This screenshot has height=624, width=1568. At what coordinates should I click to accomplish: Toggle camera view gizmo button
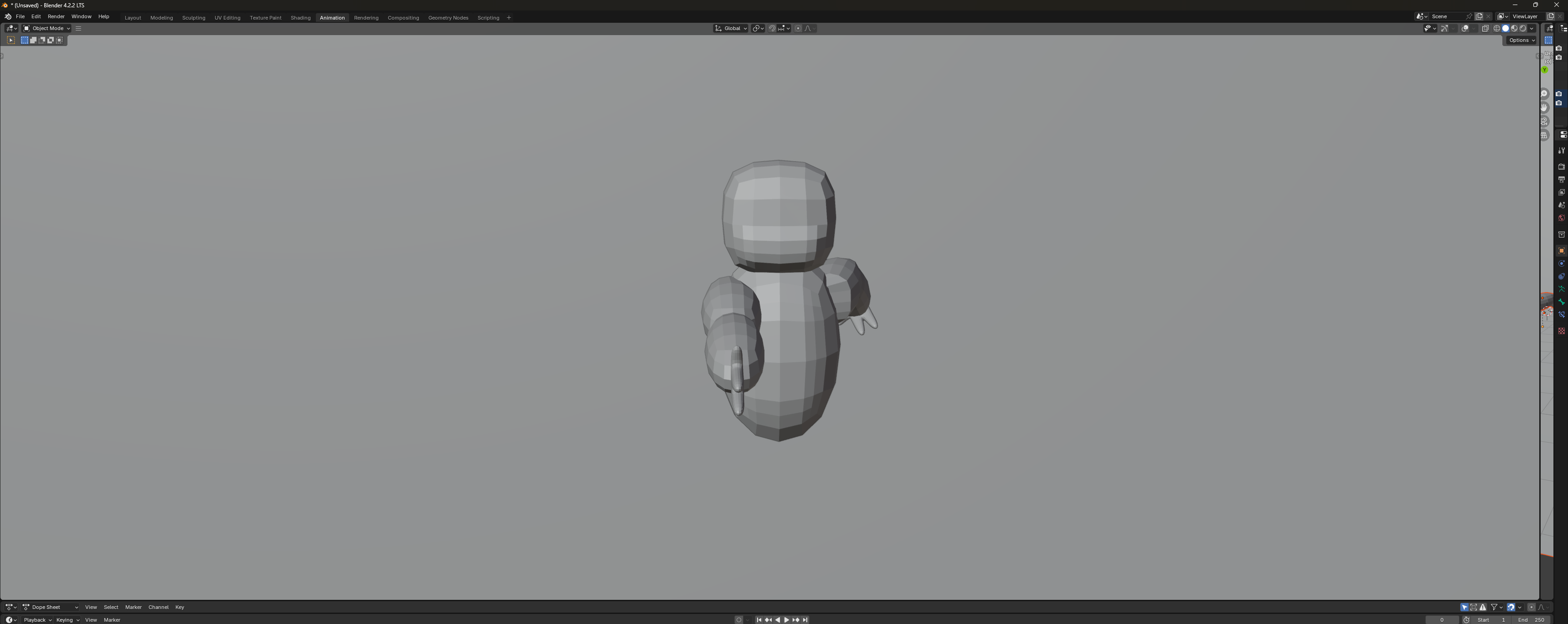(1544, 122)
